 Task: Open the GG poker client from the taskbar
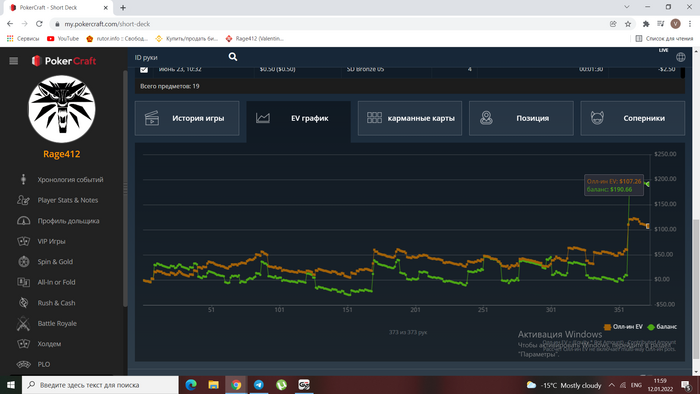tap(304, 385)
